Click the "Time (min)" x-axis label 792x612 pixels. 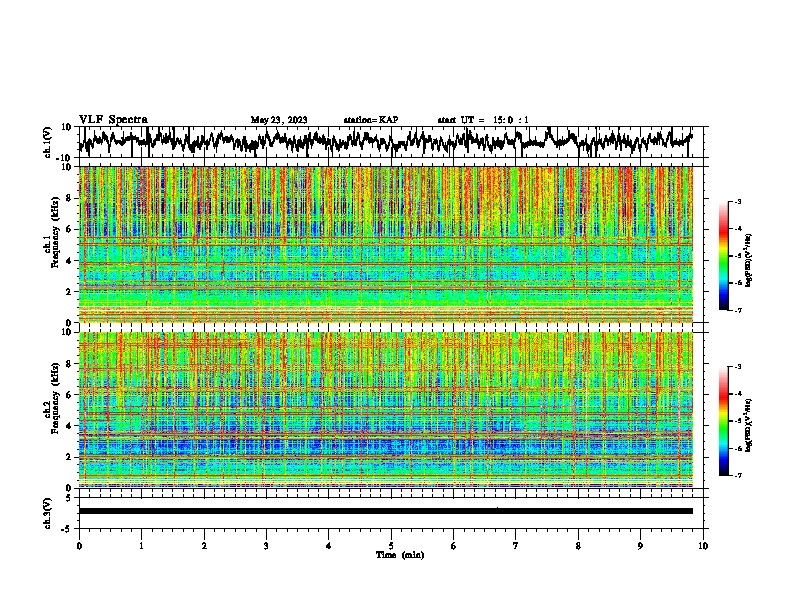click(400, 555)
